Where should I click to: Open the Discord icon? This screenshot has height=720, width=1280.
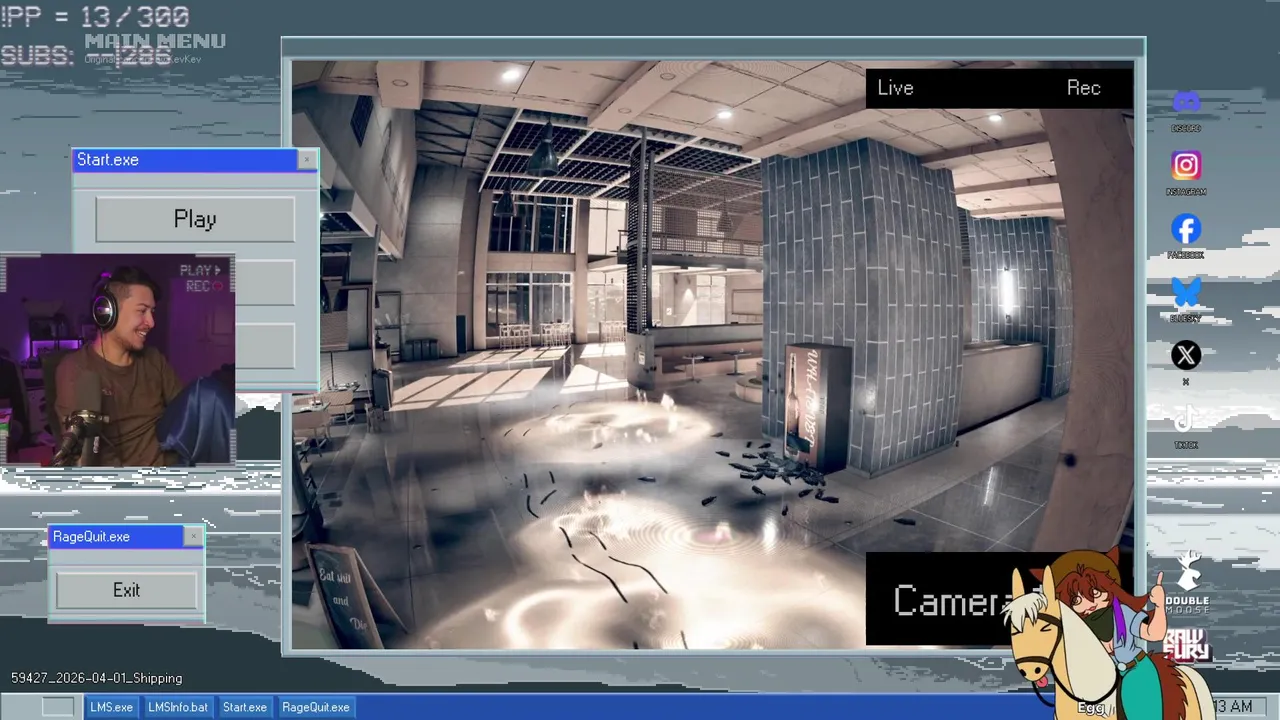[x=1186, y=103]
